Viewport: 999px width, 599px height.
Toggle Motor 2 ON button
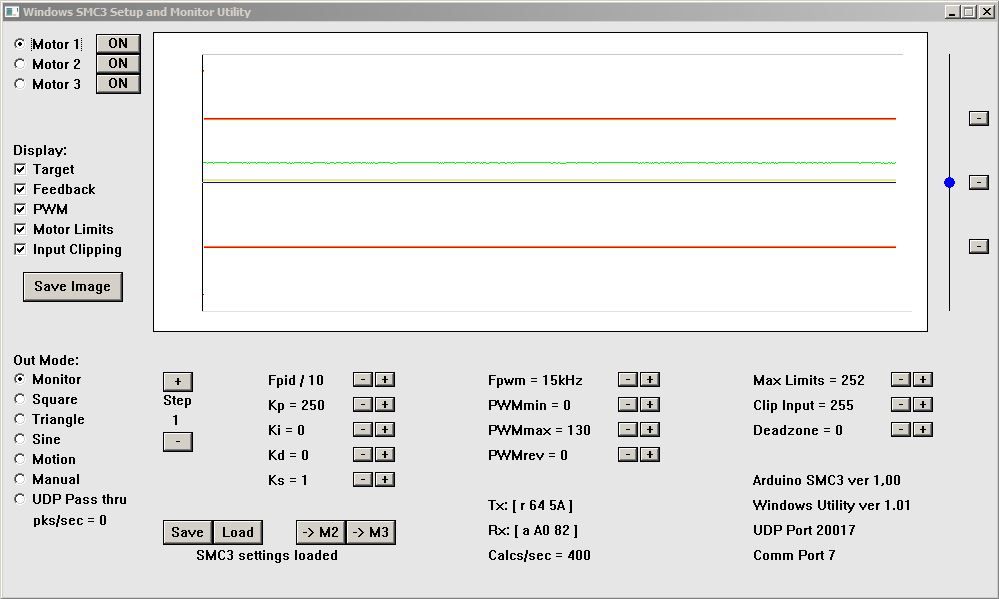coord(118,63)
